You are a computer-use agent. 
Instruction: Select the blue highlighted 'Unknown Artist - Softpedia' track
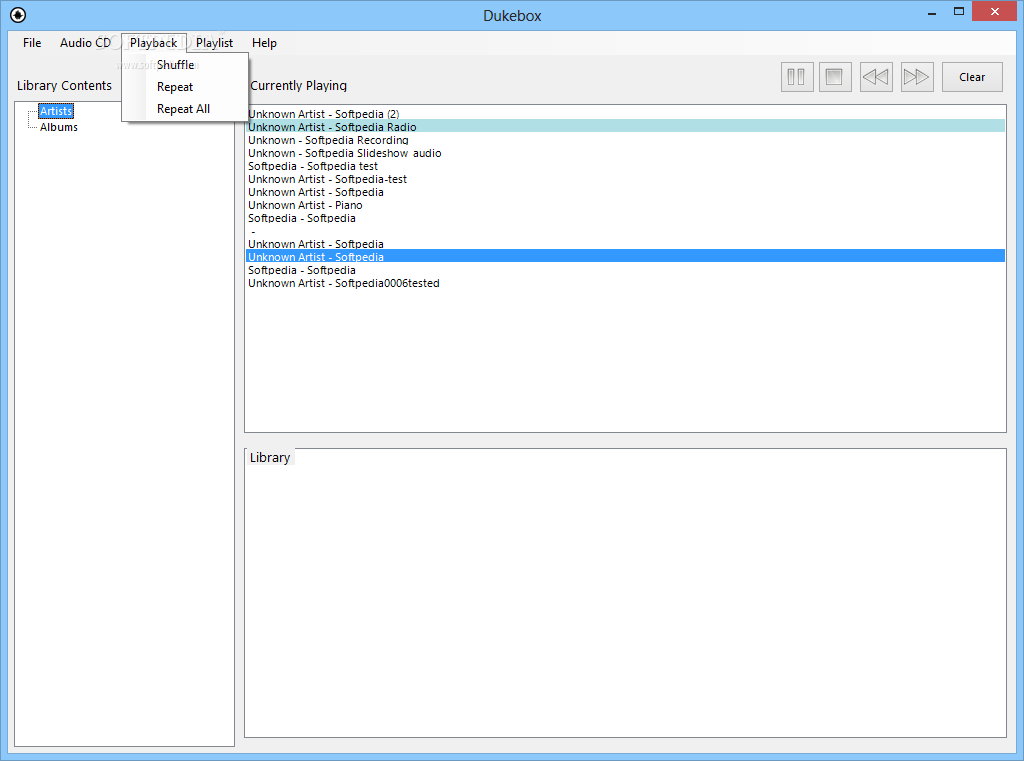pos(625,257)
